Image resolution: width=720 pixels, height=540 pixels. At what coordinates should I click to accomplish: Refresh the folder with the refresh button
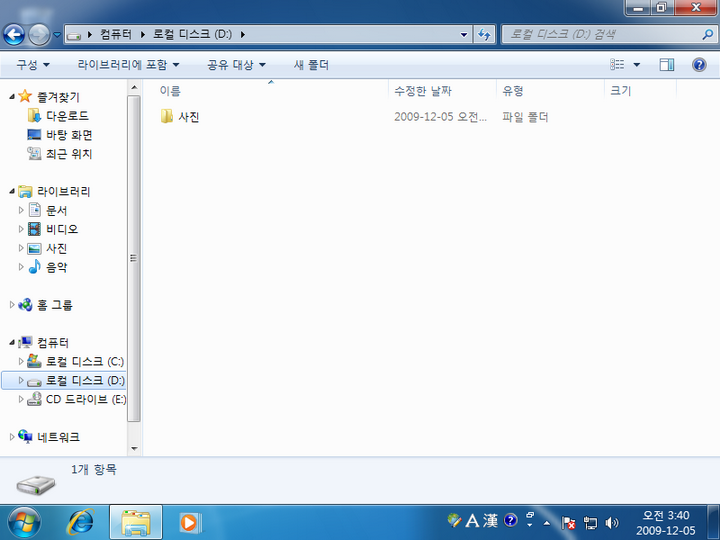click(484, 34)
